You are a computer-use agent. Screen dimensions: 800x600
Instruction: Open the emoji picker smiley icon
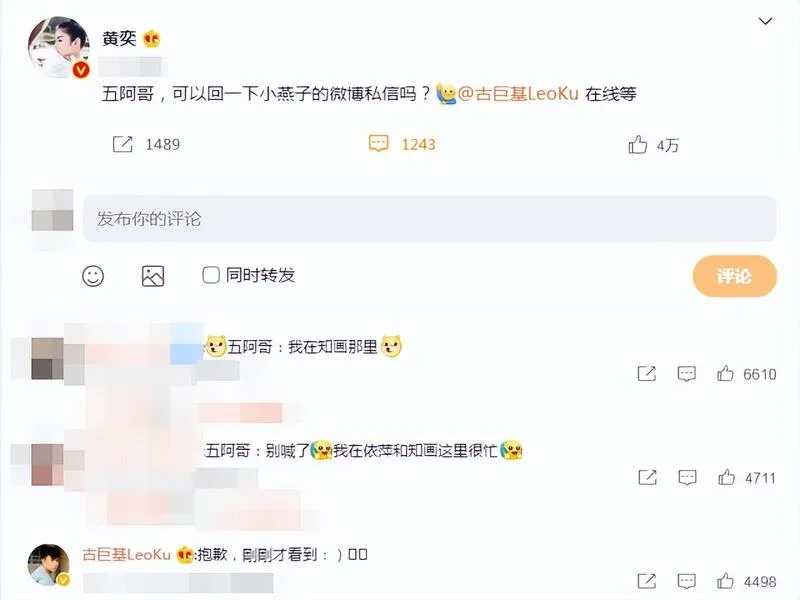tap(93, 276)
